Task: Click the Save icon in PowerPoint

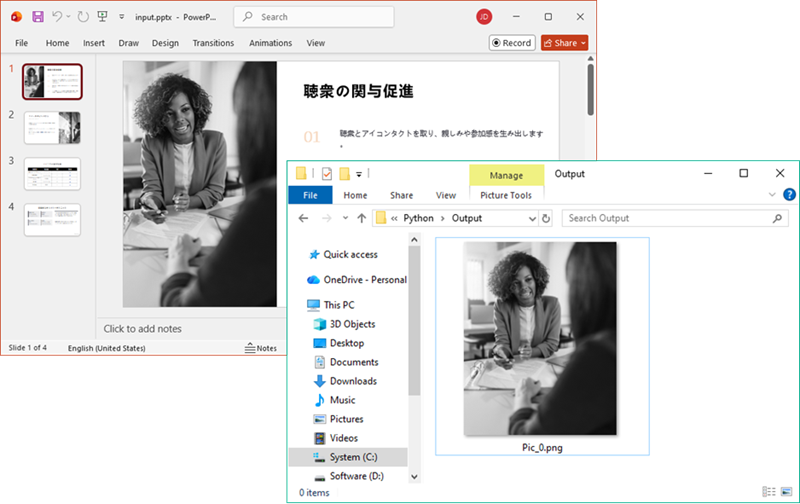Action: (38, 17)
